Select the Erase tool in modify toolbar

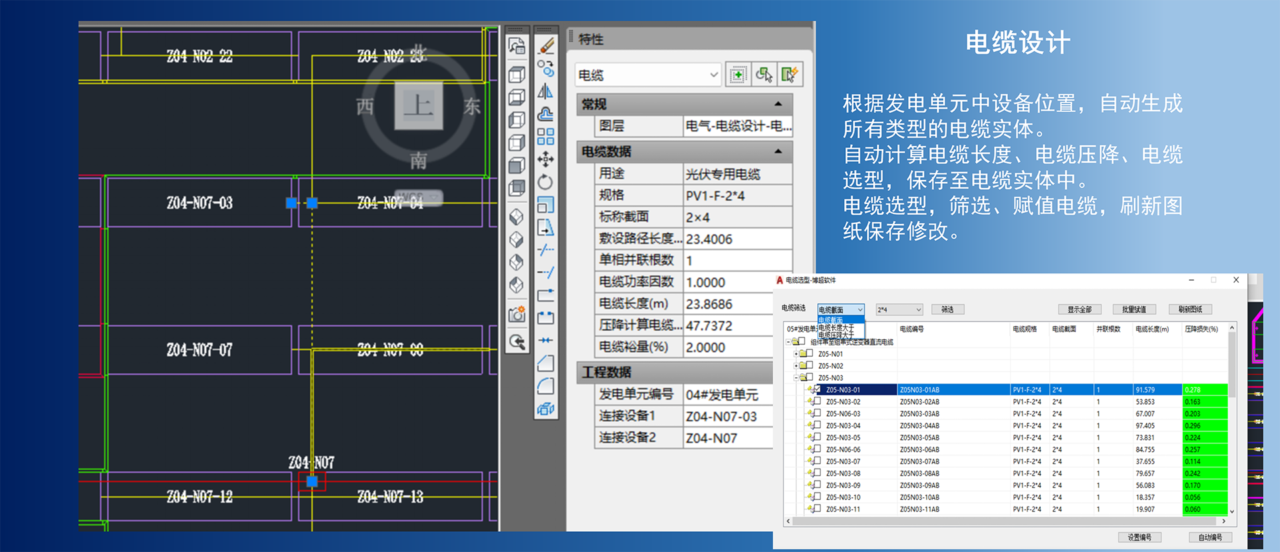(x=546, y=45)
